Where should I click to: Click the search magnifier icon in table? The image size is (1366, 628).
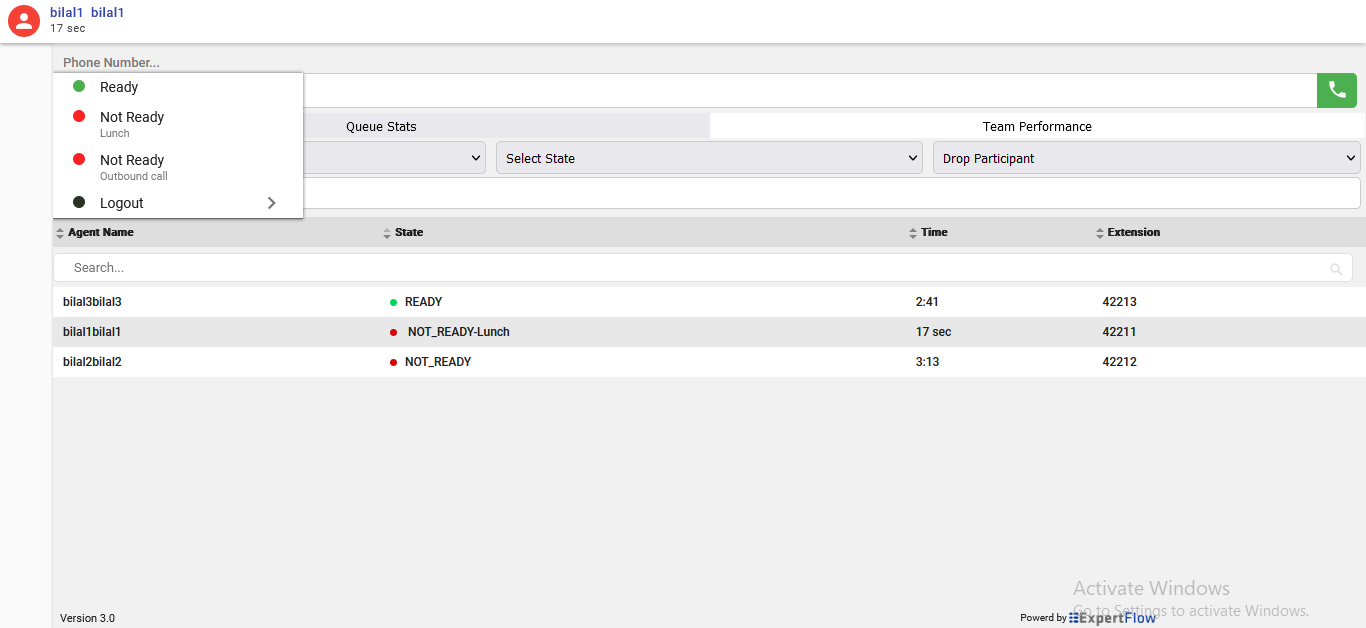tap(1336, 269)
